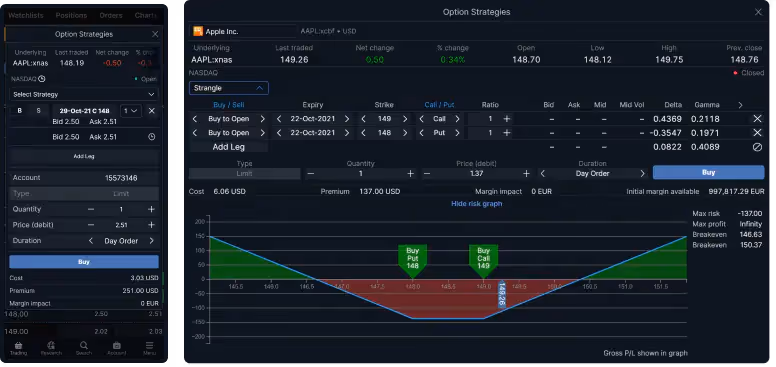Increase Quantity in the left panel
This screenshot has height=367, width=776.
point(151,209)
